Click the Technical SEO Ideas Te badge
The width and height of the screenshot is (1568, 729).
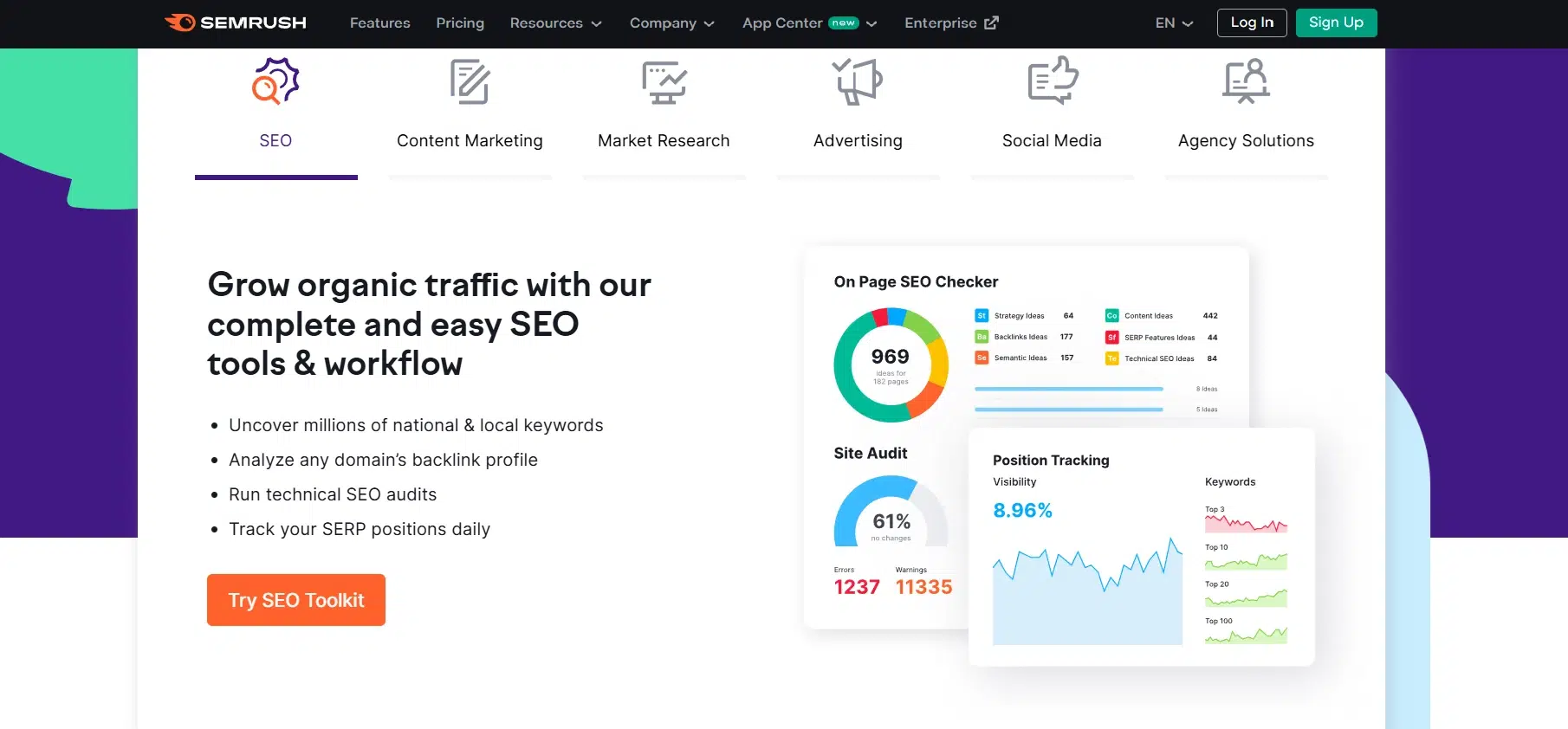[x=1111, y=358]
